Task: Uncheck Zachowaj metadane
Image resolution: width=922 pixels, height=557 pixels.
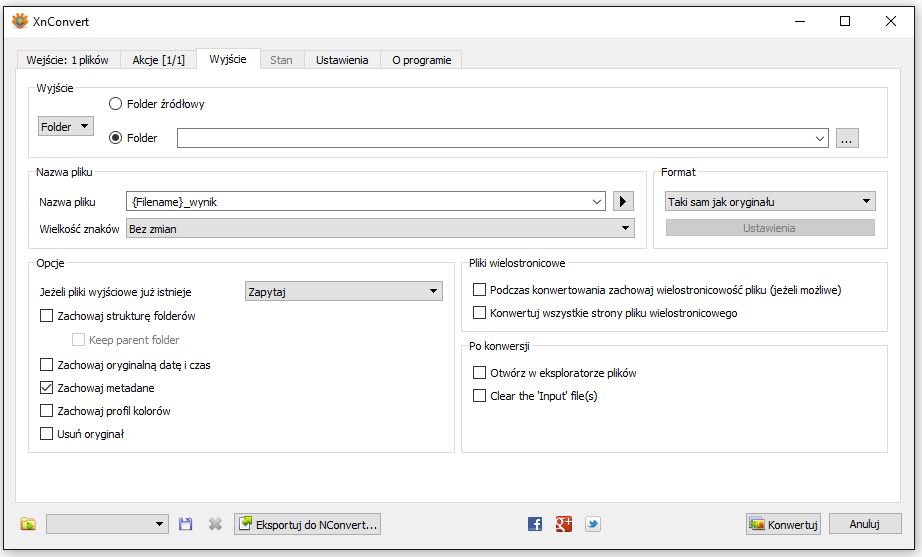Action: pos(46,388)
